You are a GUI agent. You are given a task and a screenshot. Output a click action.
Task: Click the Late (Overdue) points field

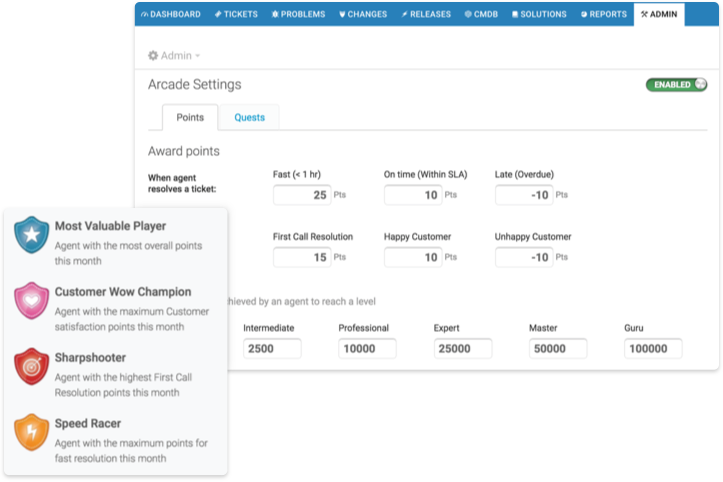pos(523,195)
